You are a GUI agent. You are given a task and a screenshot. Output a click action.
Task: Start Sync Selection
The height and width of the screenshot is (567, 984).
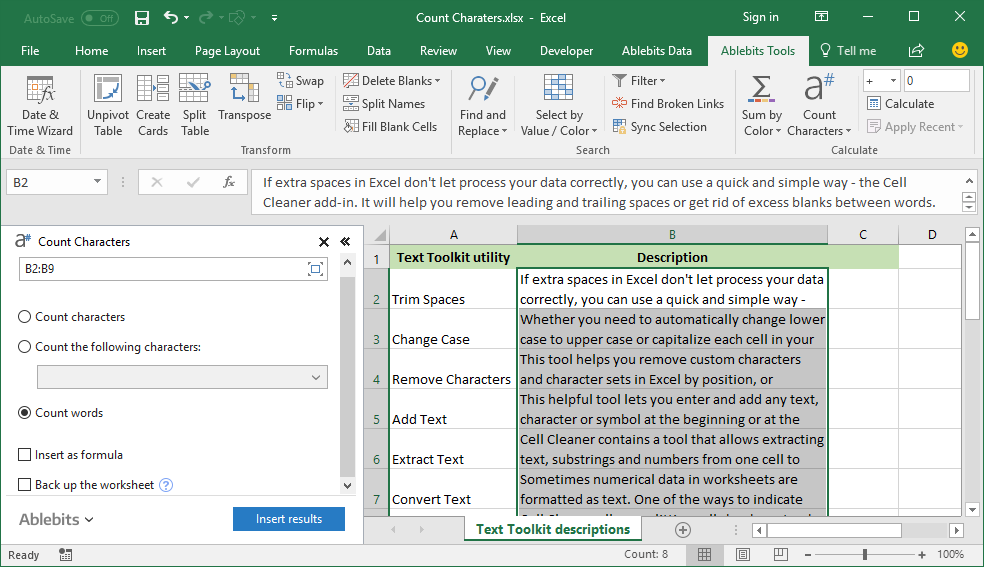pyautogui.click(x=659, y=127)
